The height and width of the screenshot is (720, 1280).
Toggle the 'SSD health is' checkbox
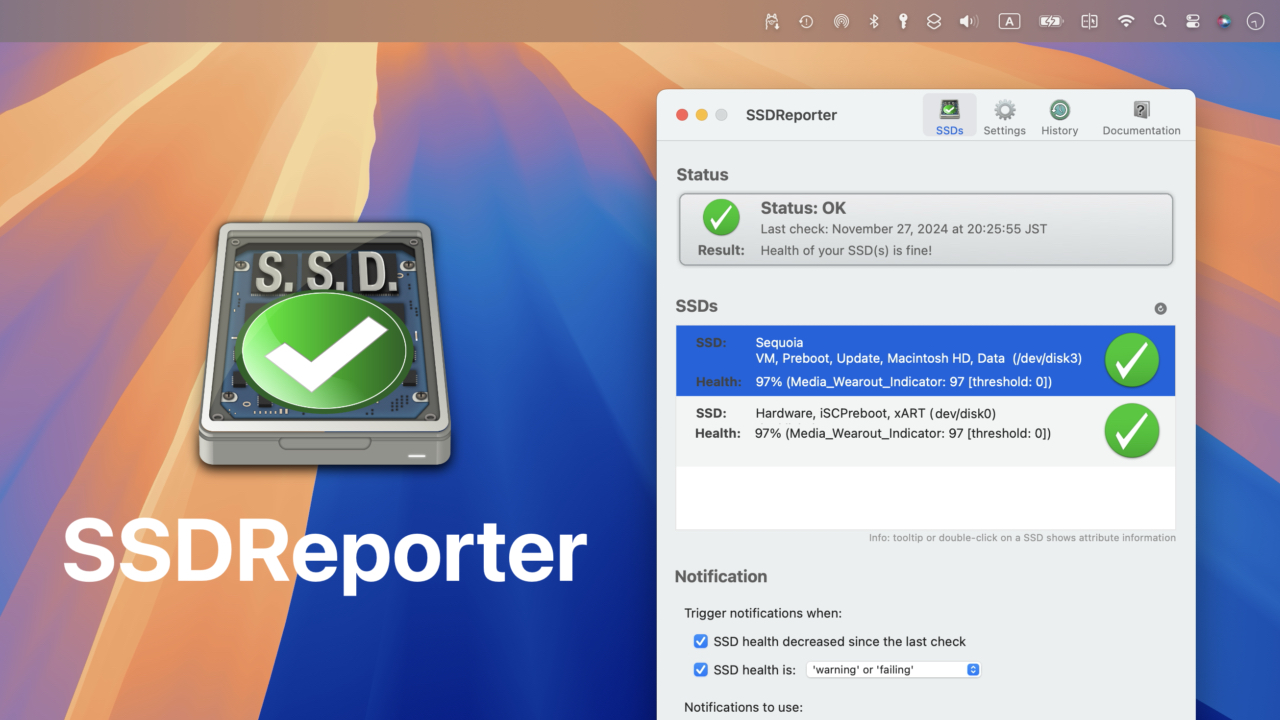point(701,669)
